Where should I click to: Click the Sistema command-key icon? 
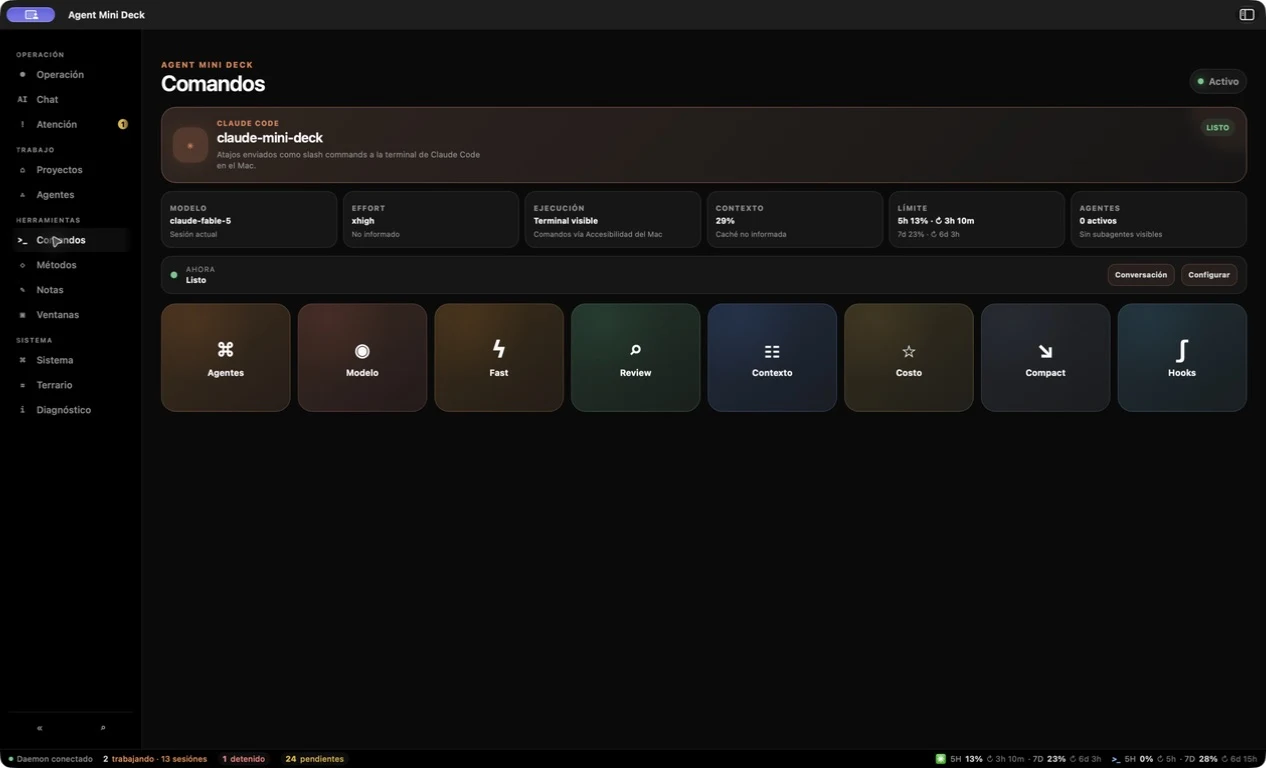pos(22,360)
